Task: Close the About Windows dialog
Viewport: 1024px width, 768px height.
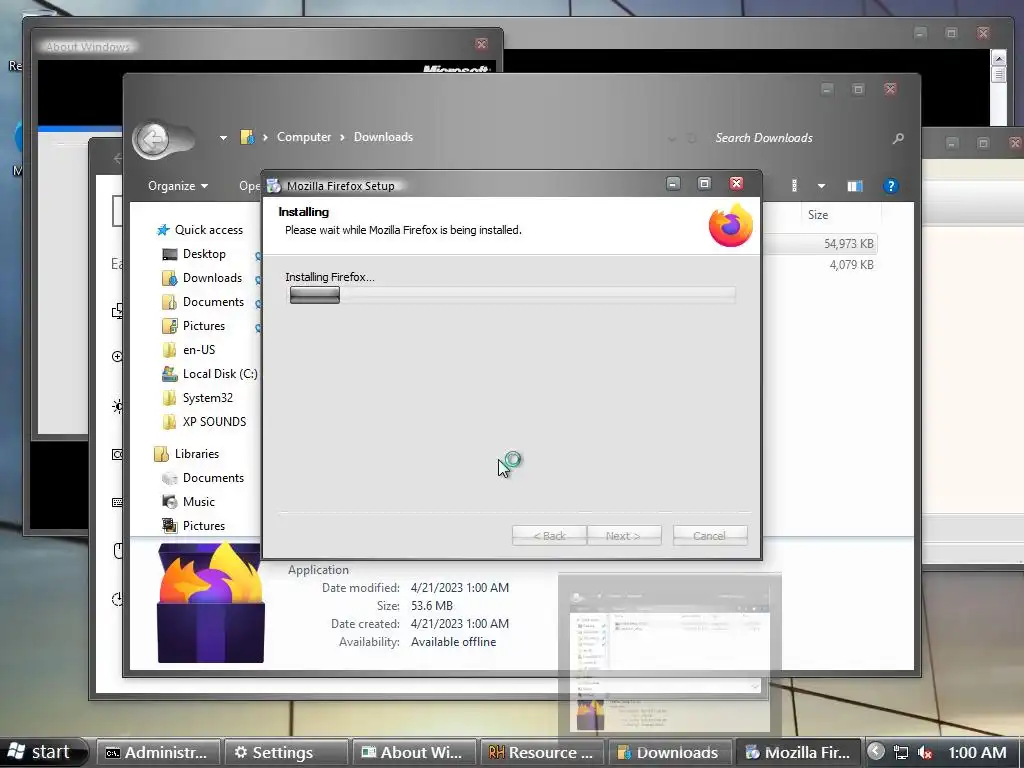Action: pos(482,44)
